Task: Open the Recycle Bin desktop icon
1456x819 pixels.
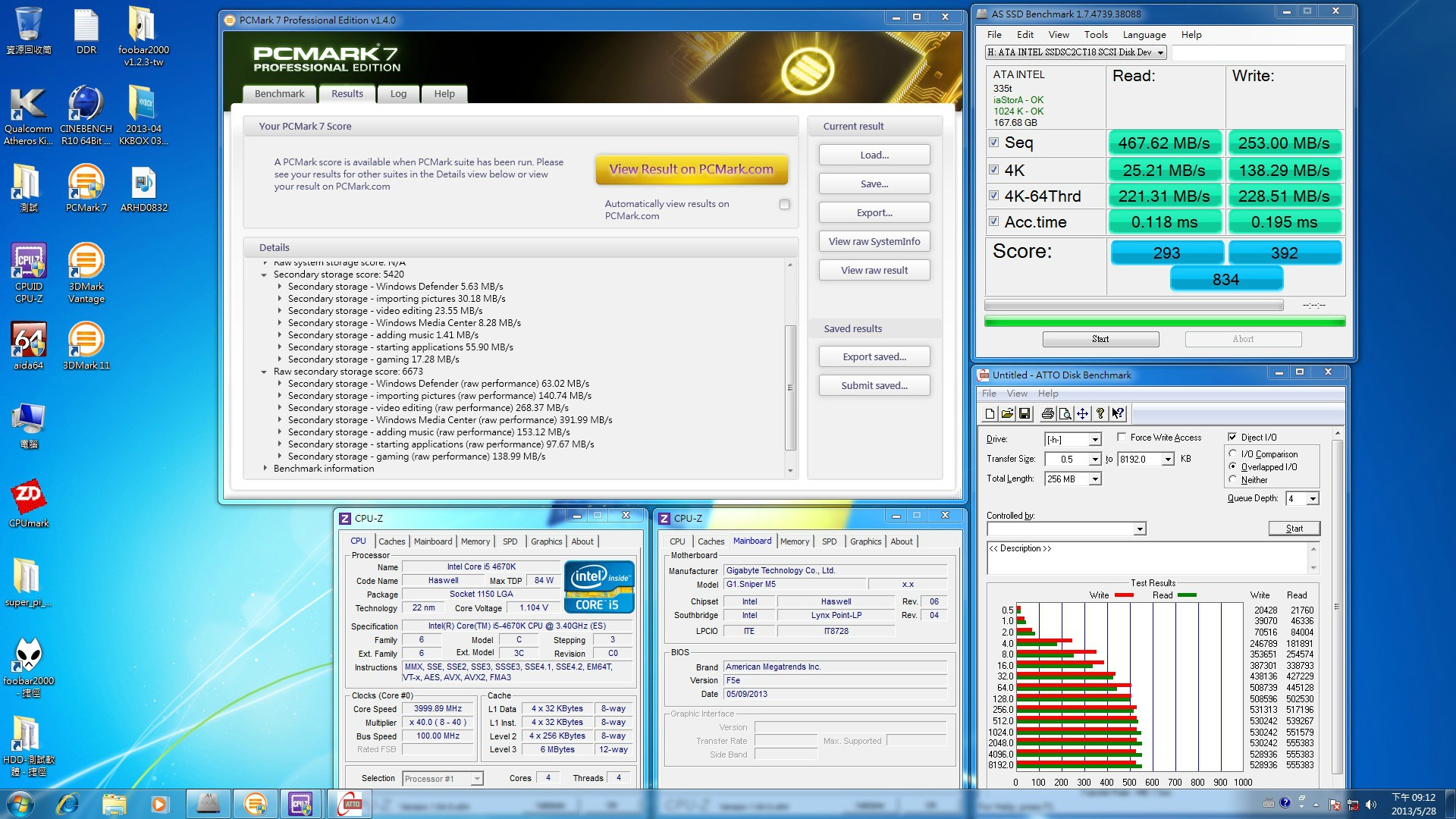Action: tap(29, 32)
